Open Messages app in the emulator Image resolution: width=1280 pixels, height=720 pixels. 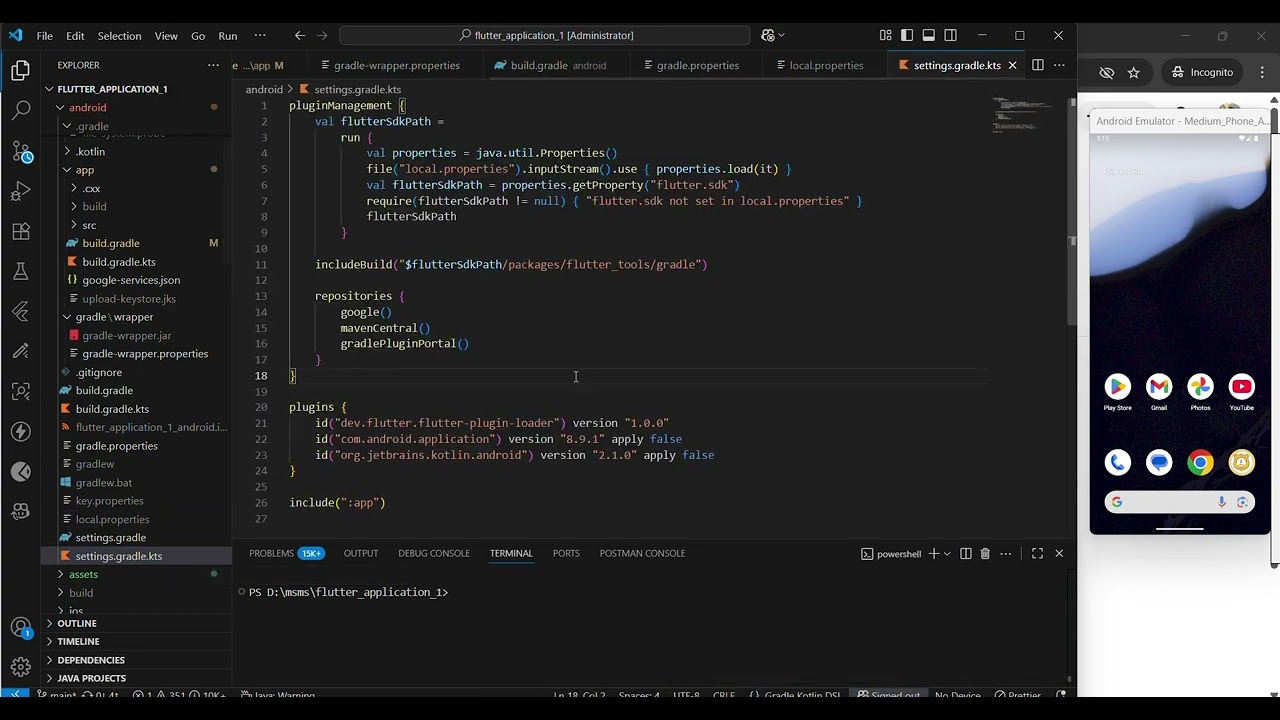point(1159,462)
